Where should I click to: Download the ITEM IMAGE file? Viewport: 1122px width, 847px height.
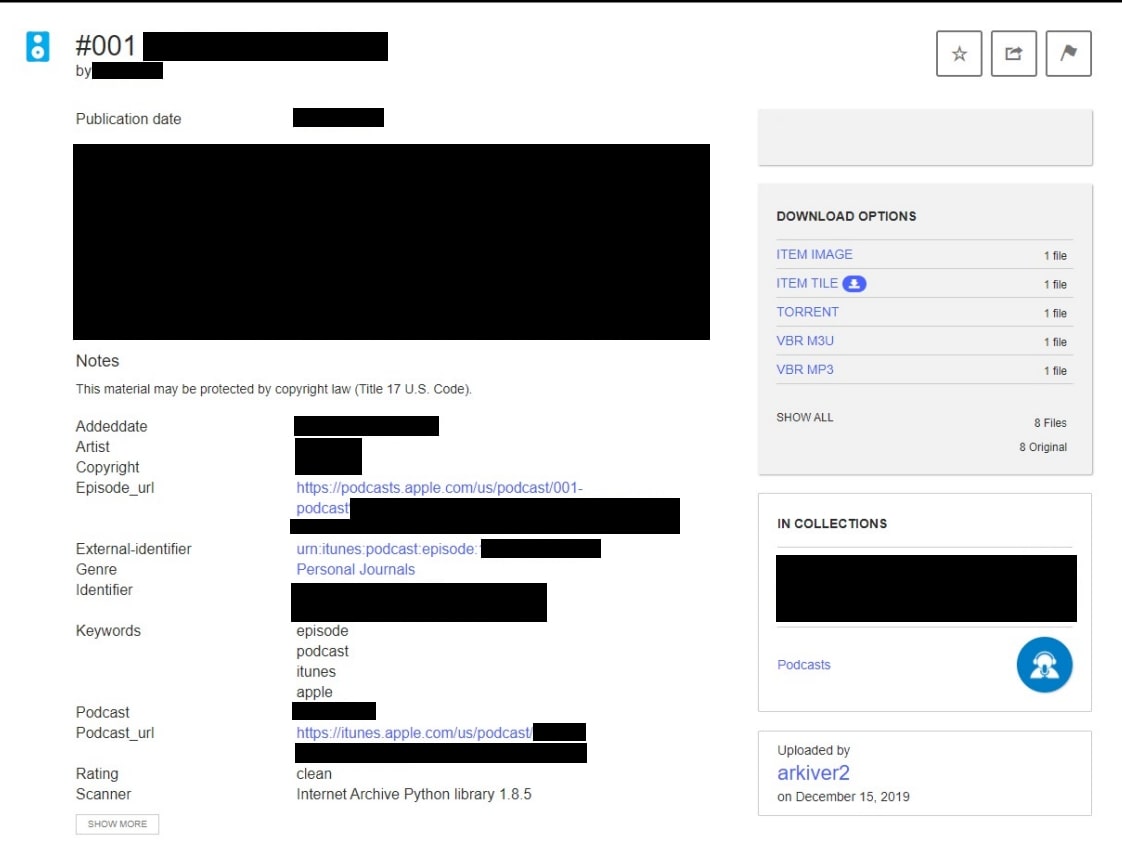pyautogui.click(x=814, y=255)
